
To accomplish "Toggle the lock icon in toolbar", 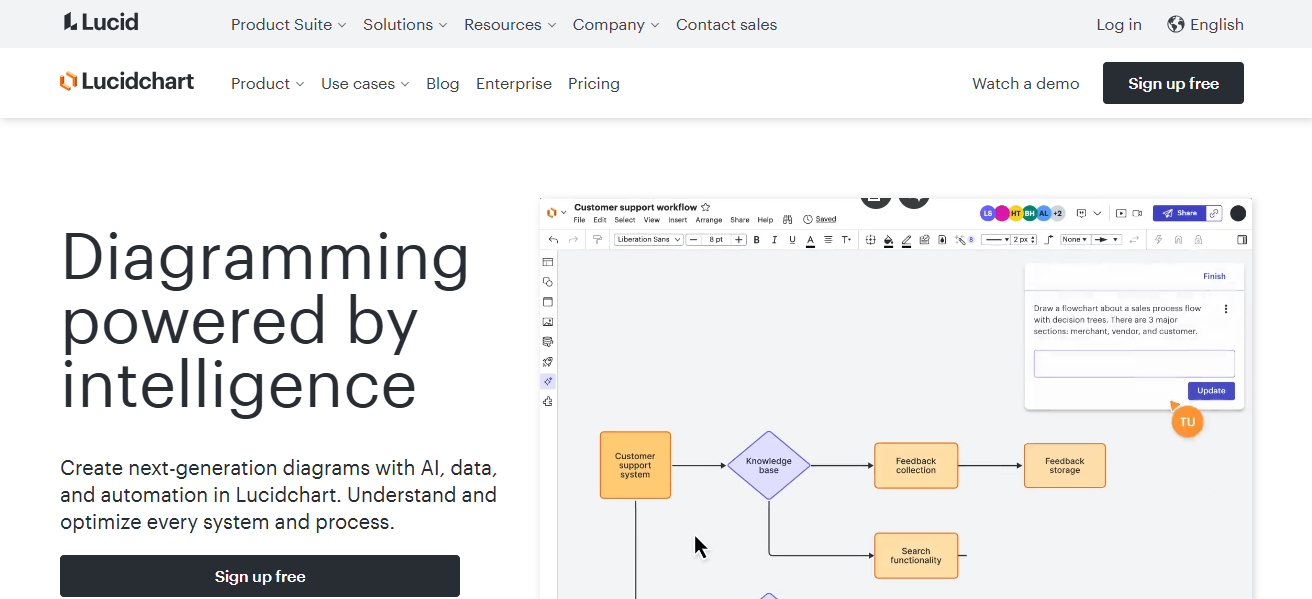I will coord(1198,240).
